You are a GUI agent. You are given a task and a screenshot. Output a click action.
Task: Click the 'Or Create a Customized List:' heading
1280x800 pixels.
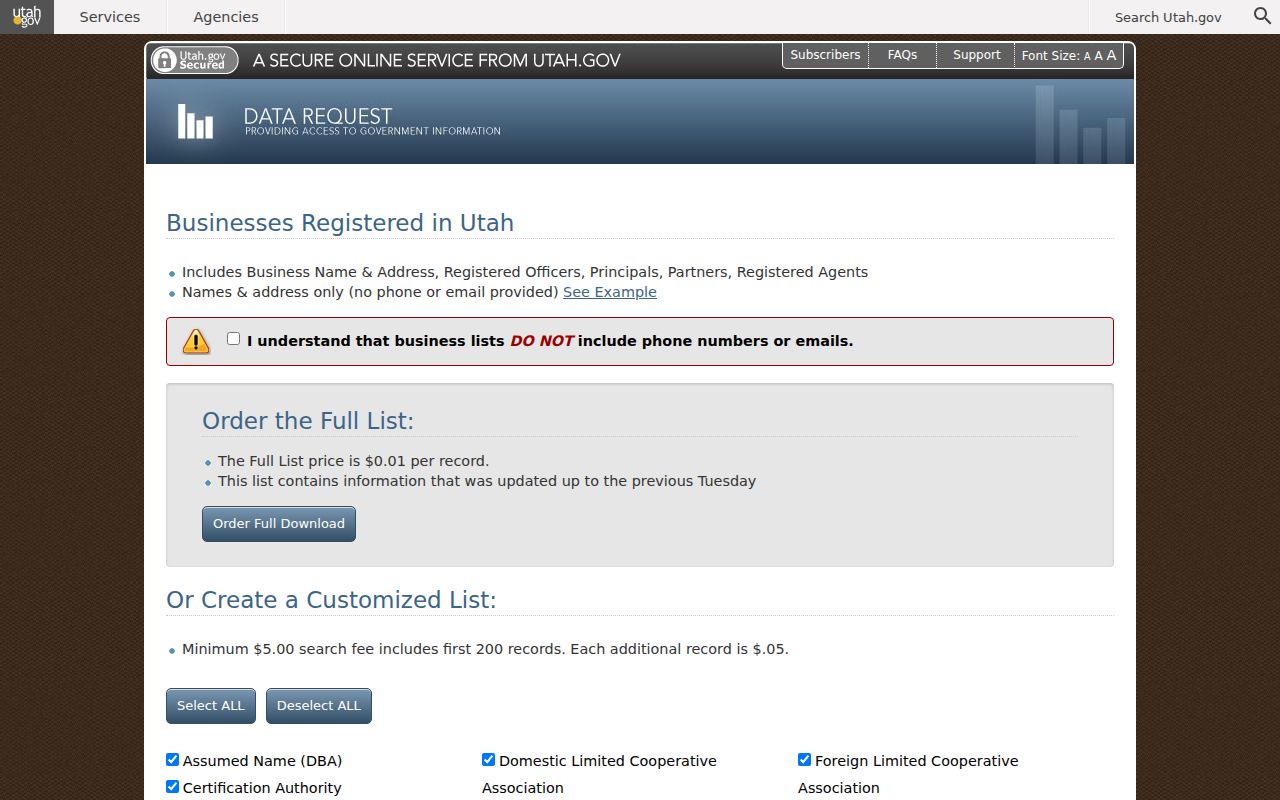coord(331,600)
